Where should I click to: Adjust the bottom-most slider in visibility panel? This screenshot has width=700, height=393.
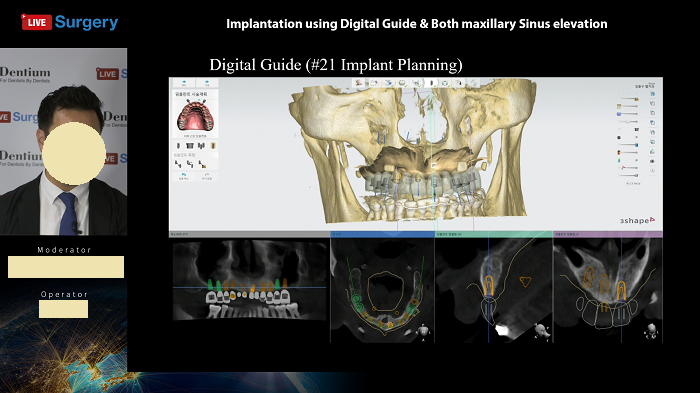point(628,176)
